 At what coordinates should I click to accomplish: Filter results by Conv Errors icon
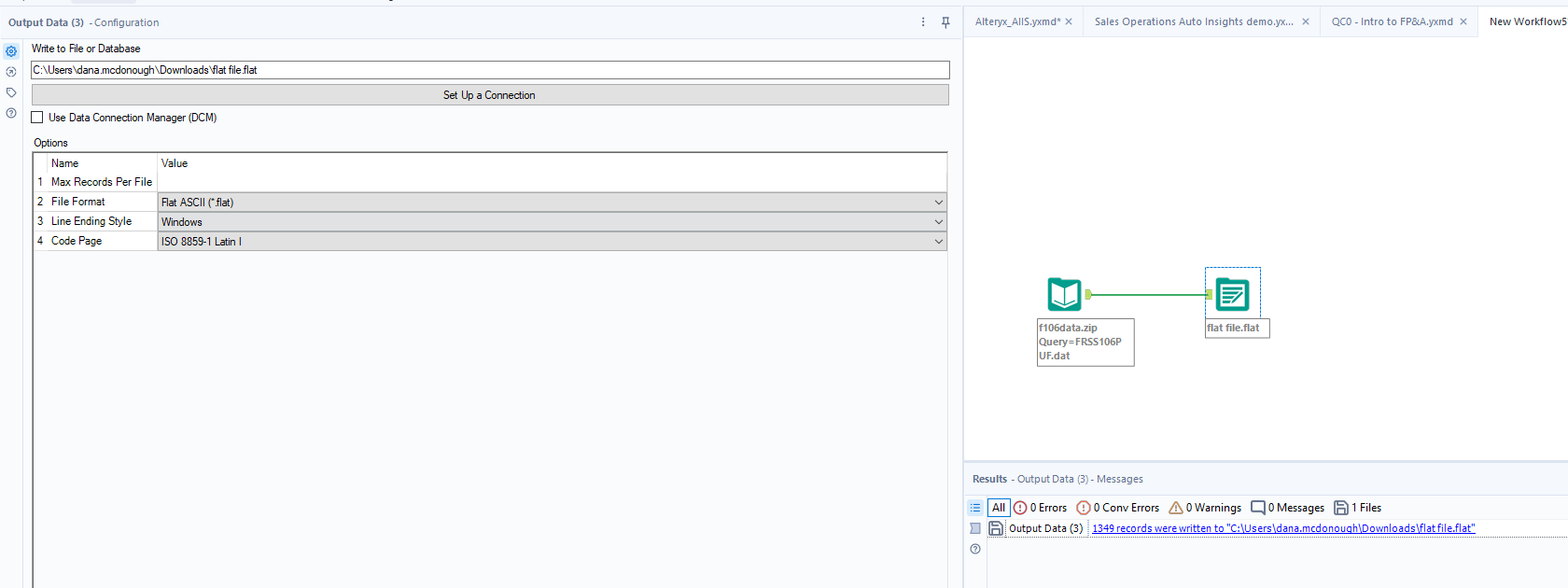tap(1084, 508)
